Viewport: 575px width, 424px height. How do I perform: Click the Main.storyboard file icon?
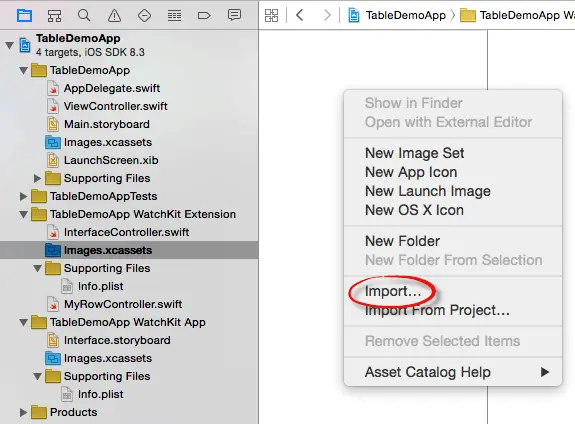point(53,124)
